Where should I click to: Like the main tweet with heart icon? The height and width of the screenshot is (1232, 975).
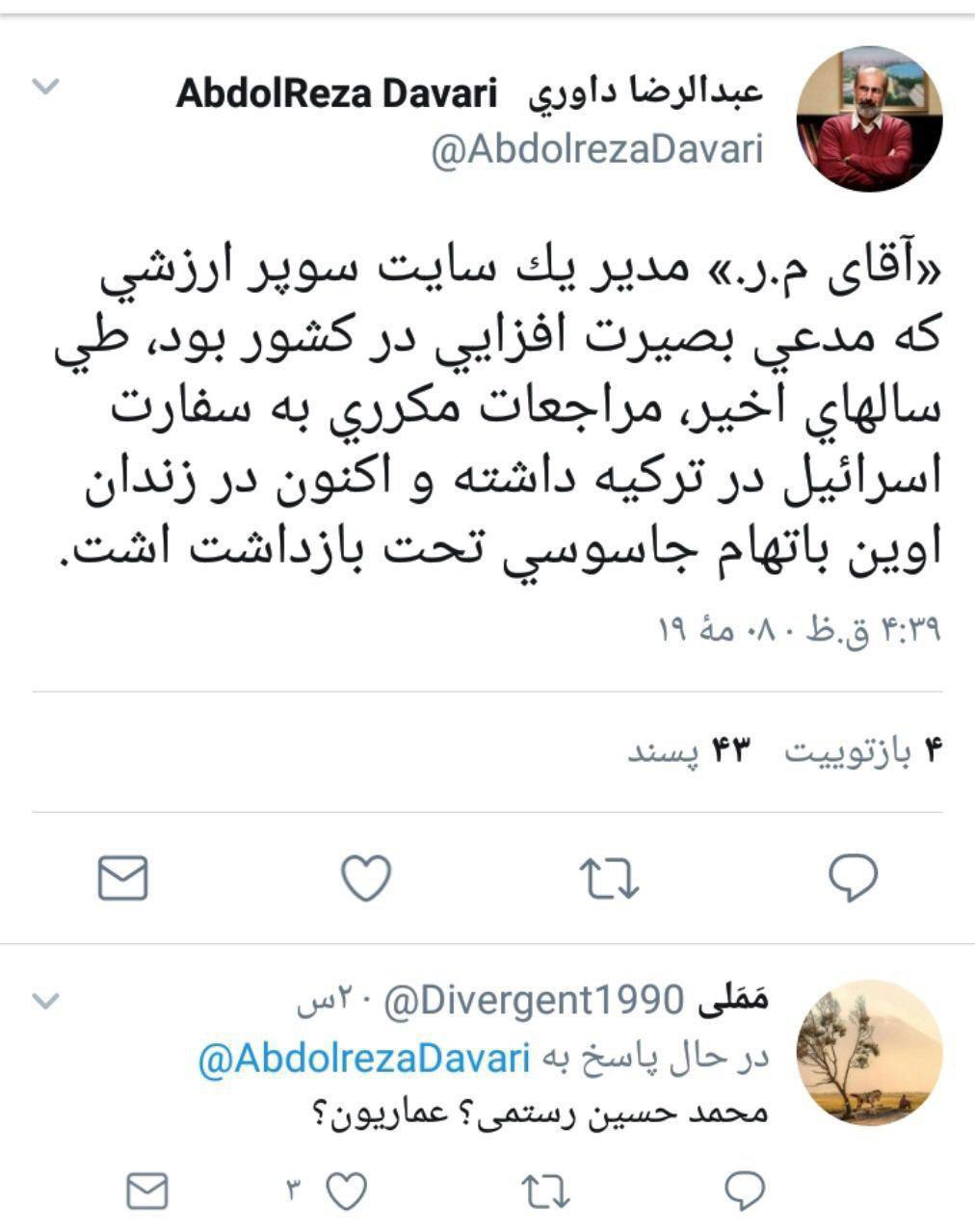click(x=367, y=878)
